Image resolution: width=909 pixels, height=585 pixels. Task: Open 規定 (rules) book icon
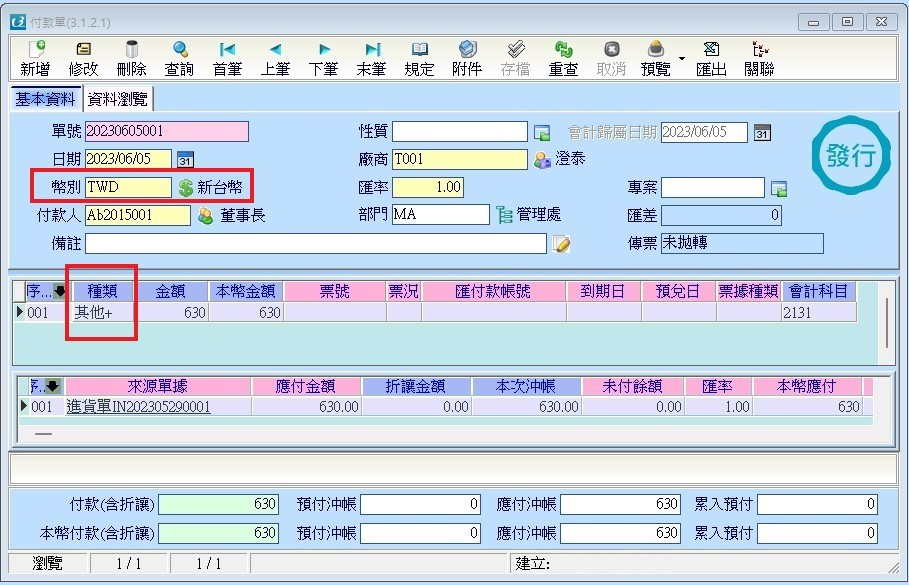pyautogui.click(x=419, y=59)
